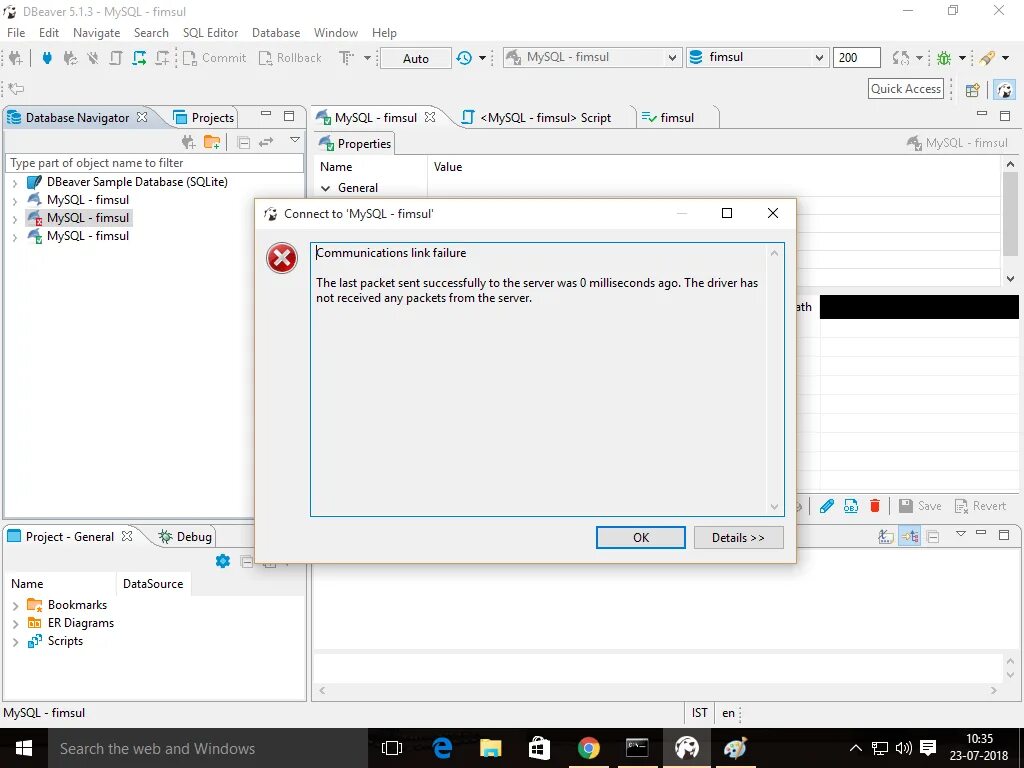The width and height of the screenshot is (1024, 768).
Task: Click the green-arrow recent SQL script icon
Action: coord(139,57)
